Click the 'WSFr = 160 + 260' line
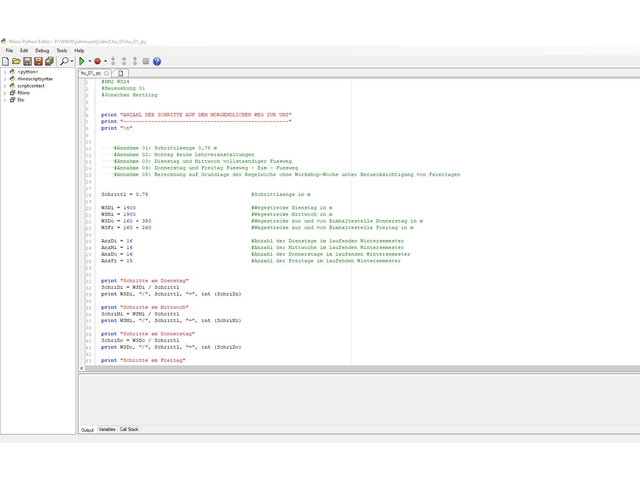Screen dimensions: 640x480 [126, 227]
